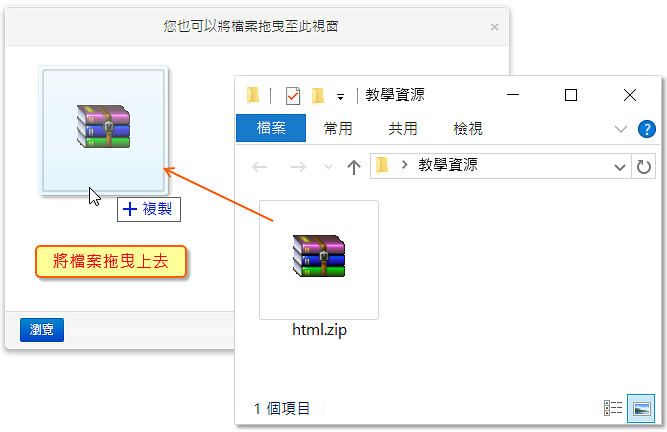Viewport: 667px width, 432px height.
Task: Open recent locations dropdown beside forward arrow
Action: click(x=328, y=167)
